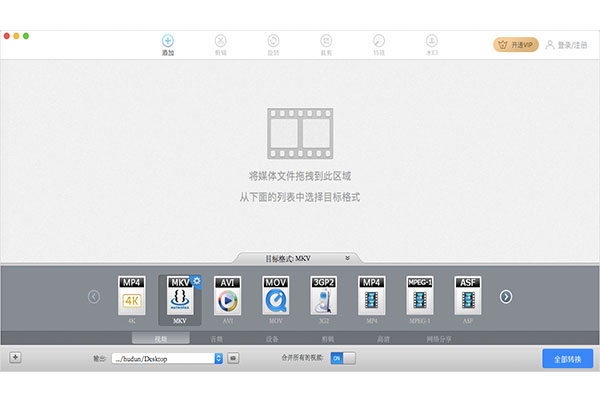Choose the AVI format icon

click(228, 296)
